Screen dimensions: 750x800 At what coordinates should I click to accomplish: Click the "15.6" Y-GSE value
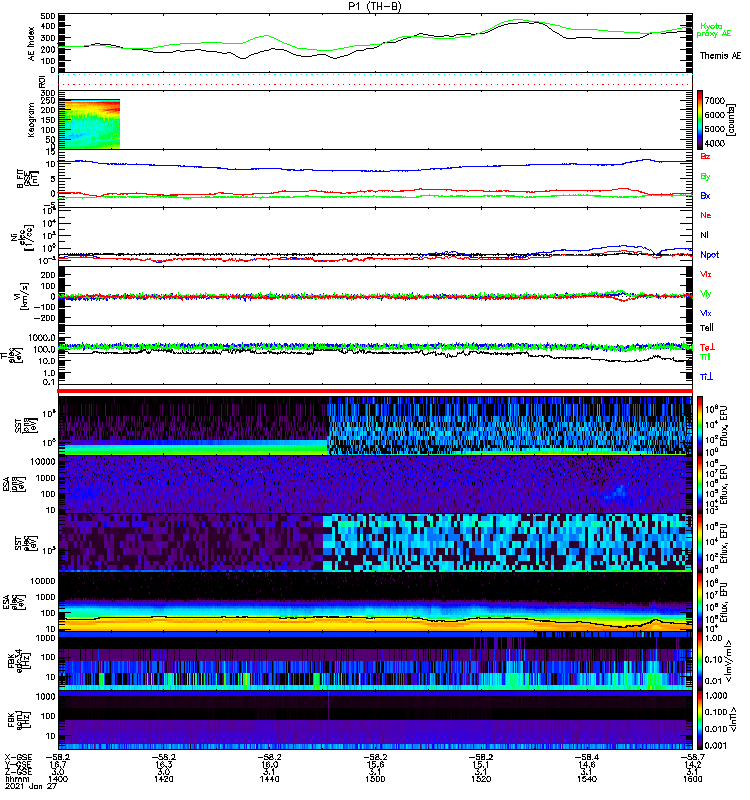pyautogui.click(x=375, y=764)
